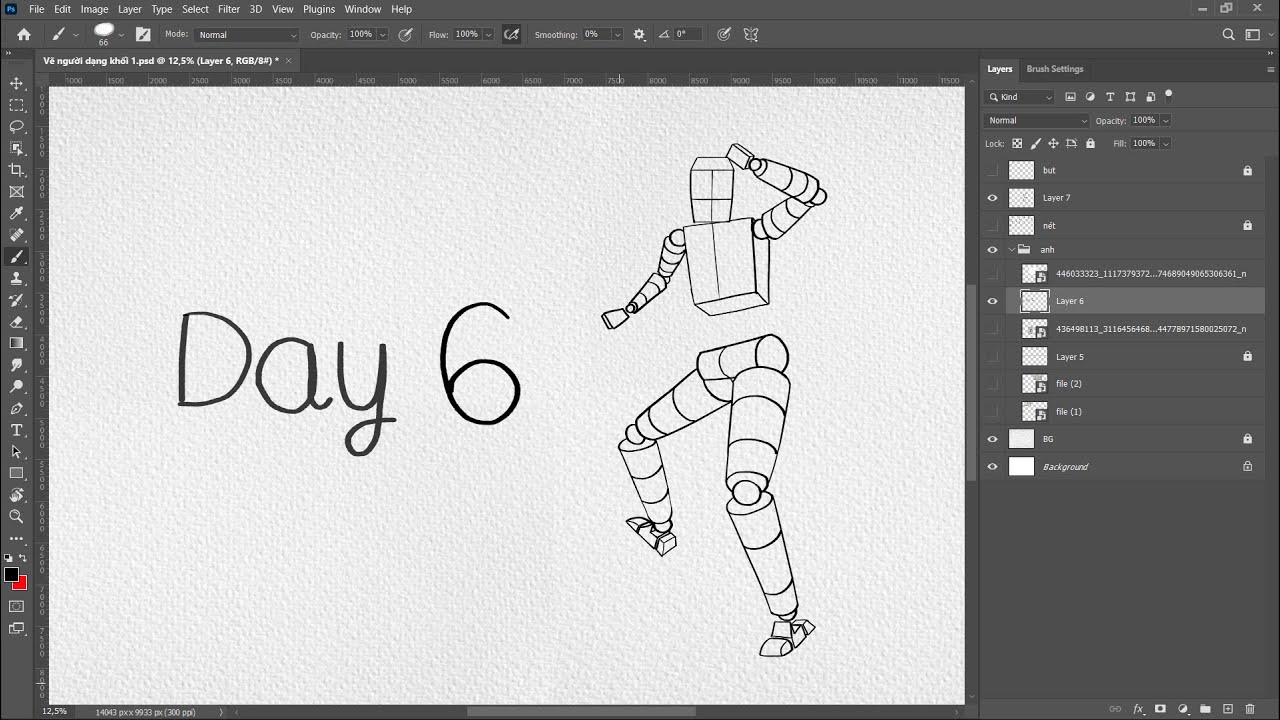
Task: Select the Clone Stamp tool
Action: [16, 279]
